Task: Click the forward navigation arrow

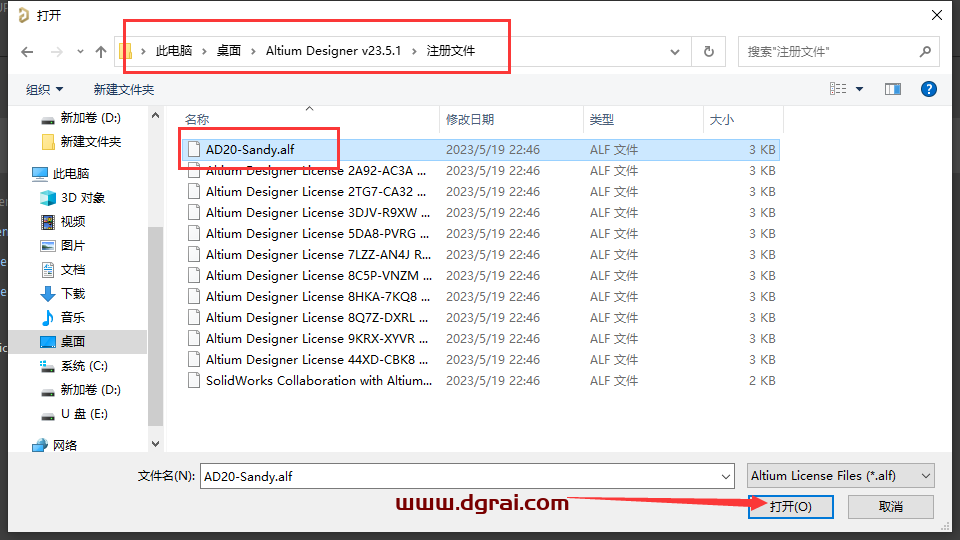Action: click(x=57, y=52)
